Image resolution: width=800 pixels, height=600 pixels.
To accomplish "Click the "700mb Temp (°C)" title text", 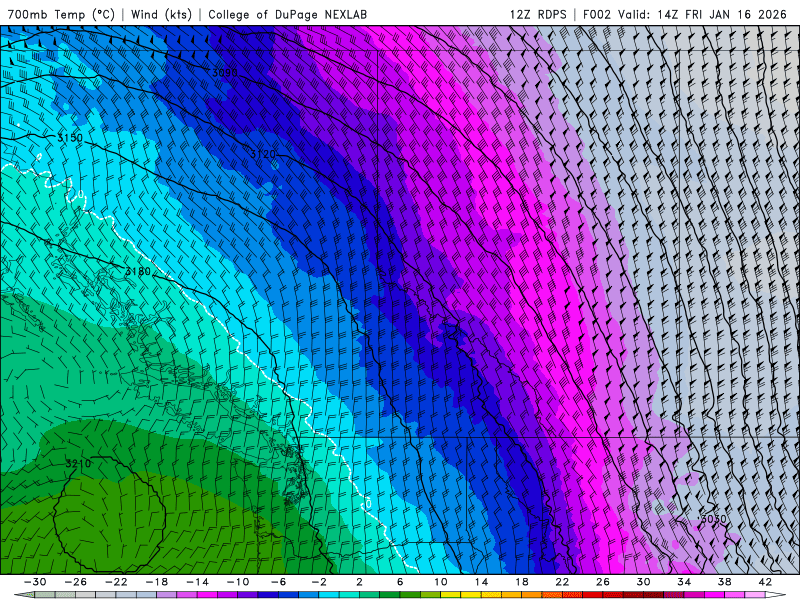I will (x=61, y=14).
